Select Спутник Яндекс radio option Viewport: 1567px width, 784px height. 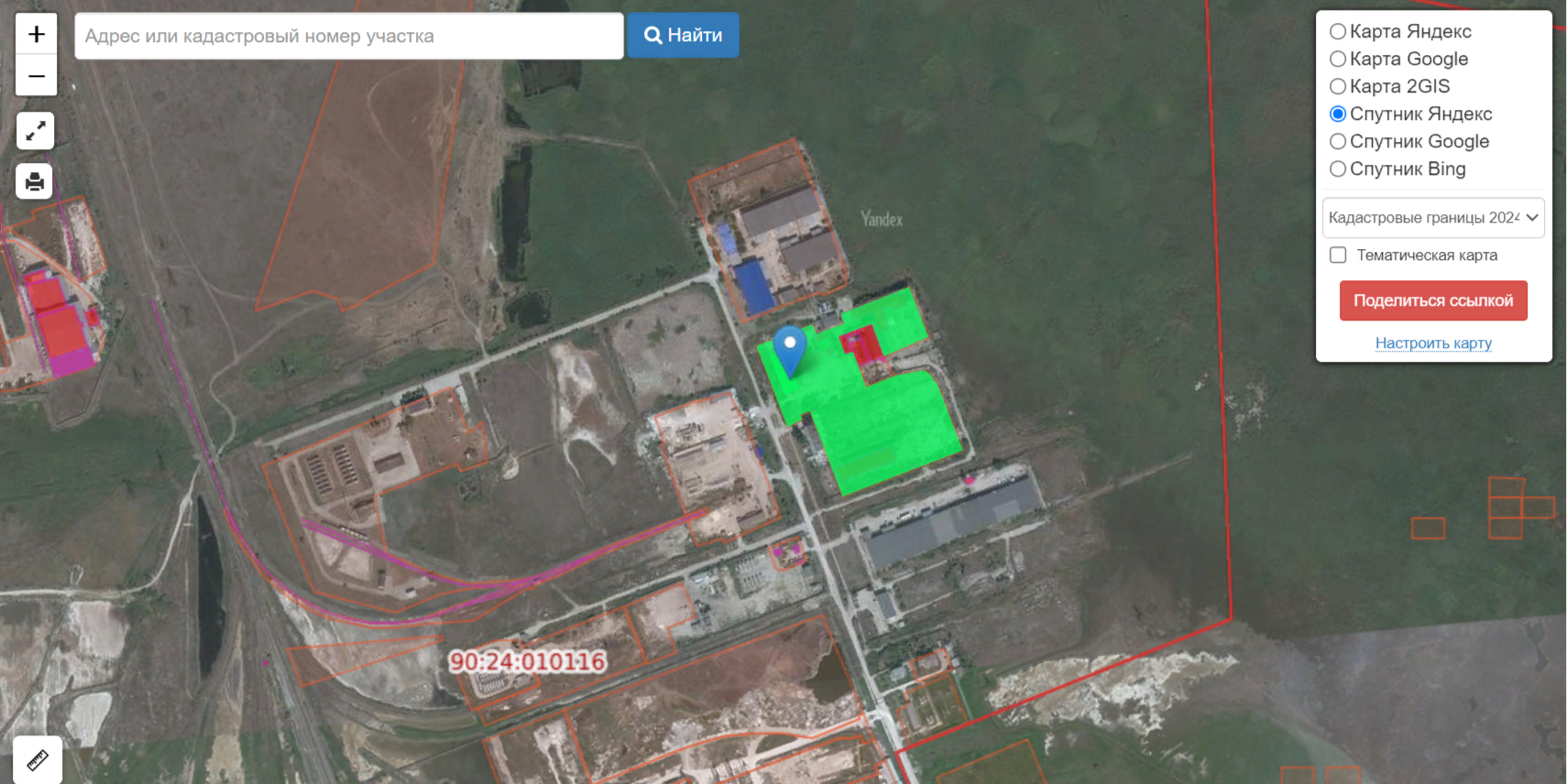(1338, 114)
